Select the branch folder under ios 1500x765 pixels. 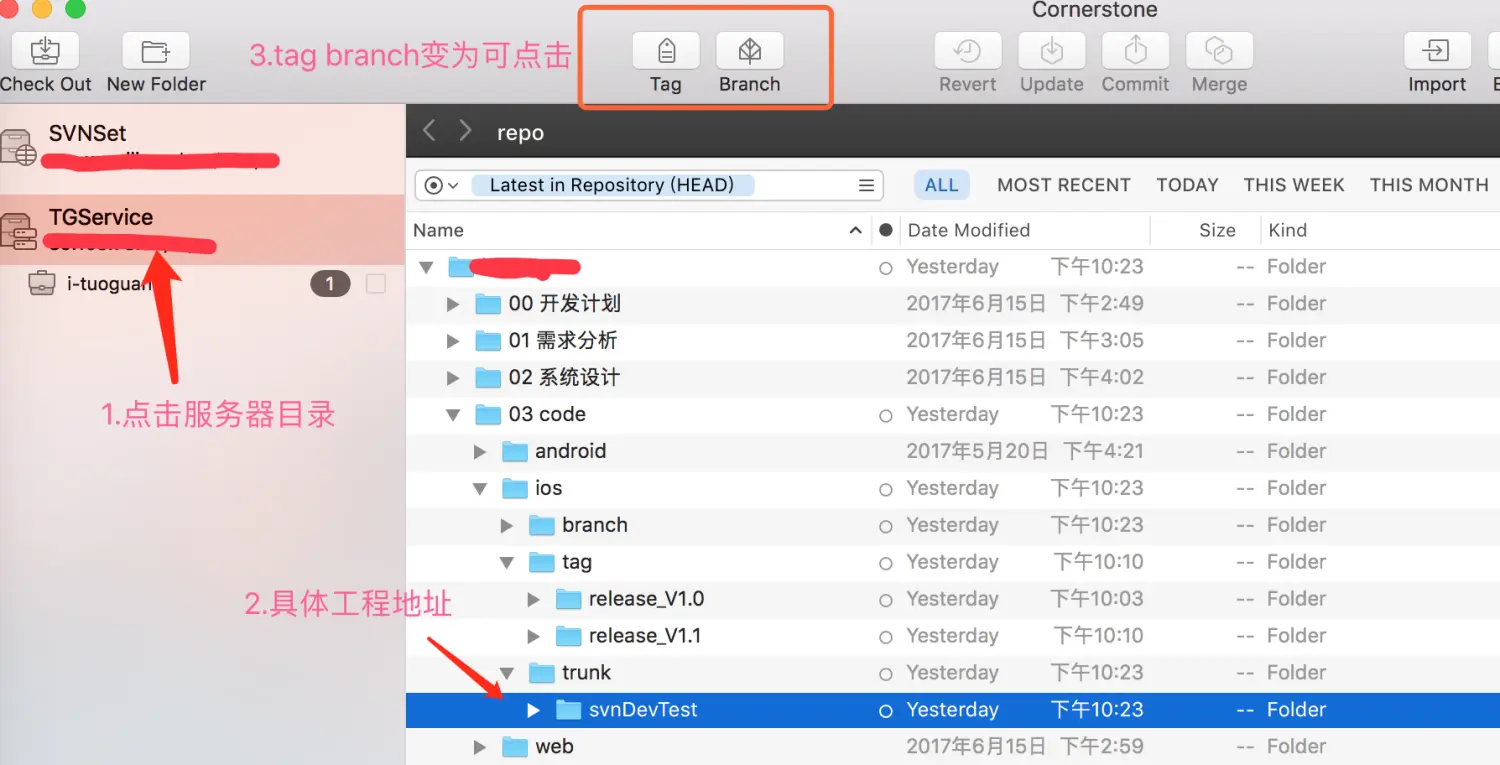click(x=594, y=525)
